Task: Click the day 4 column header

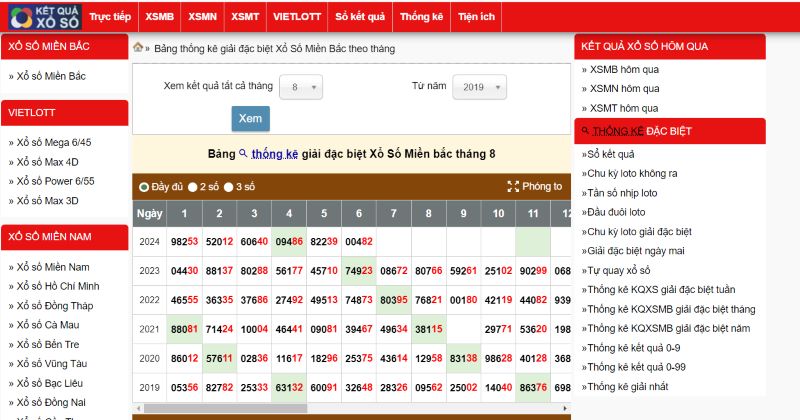Action: (x=288, y=214)
